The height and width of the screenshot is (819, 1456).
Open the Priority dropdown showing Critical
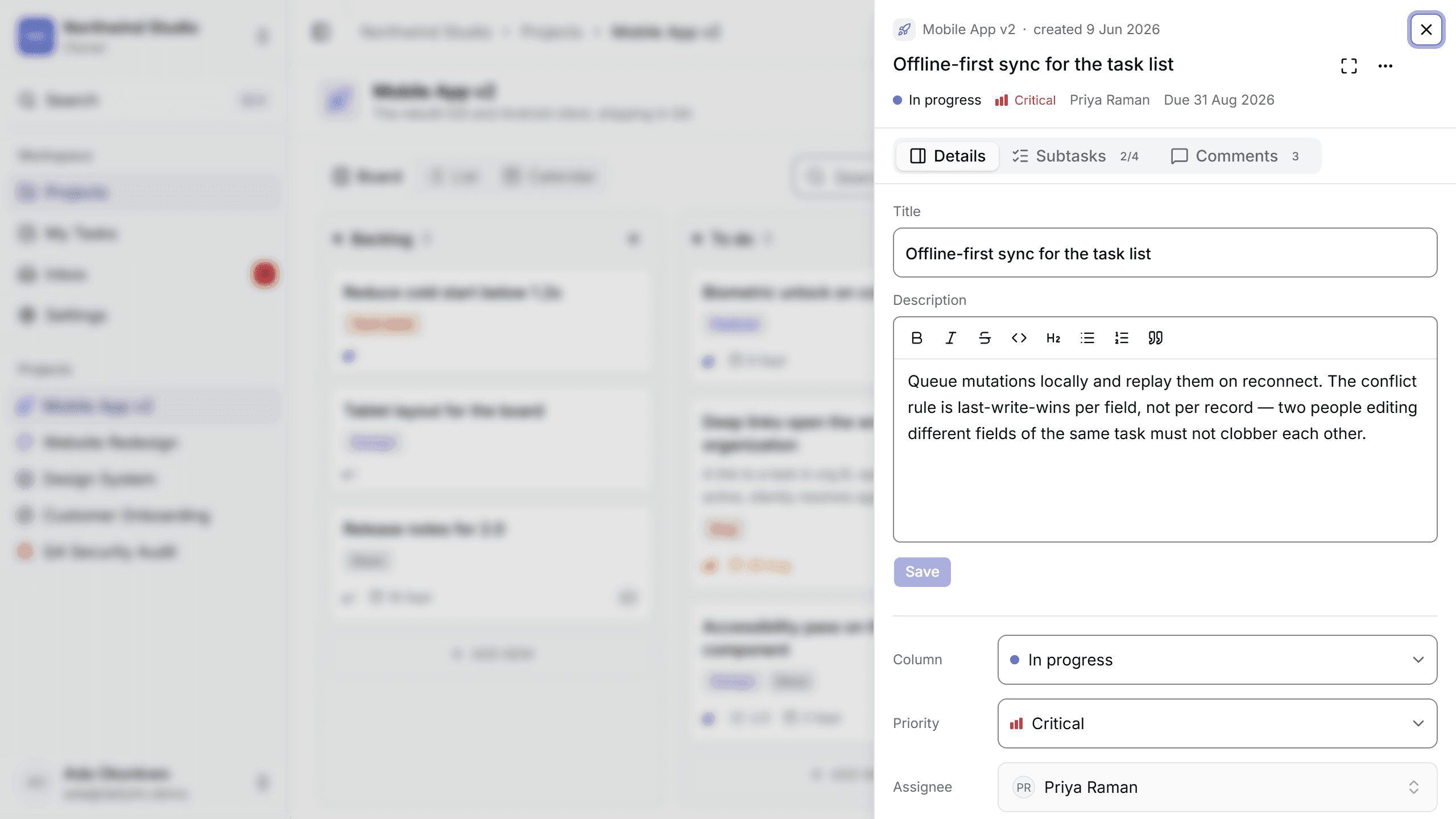pyautogui.click(x=1217, y=723)
